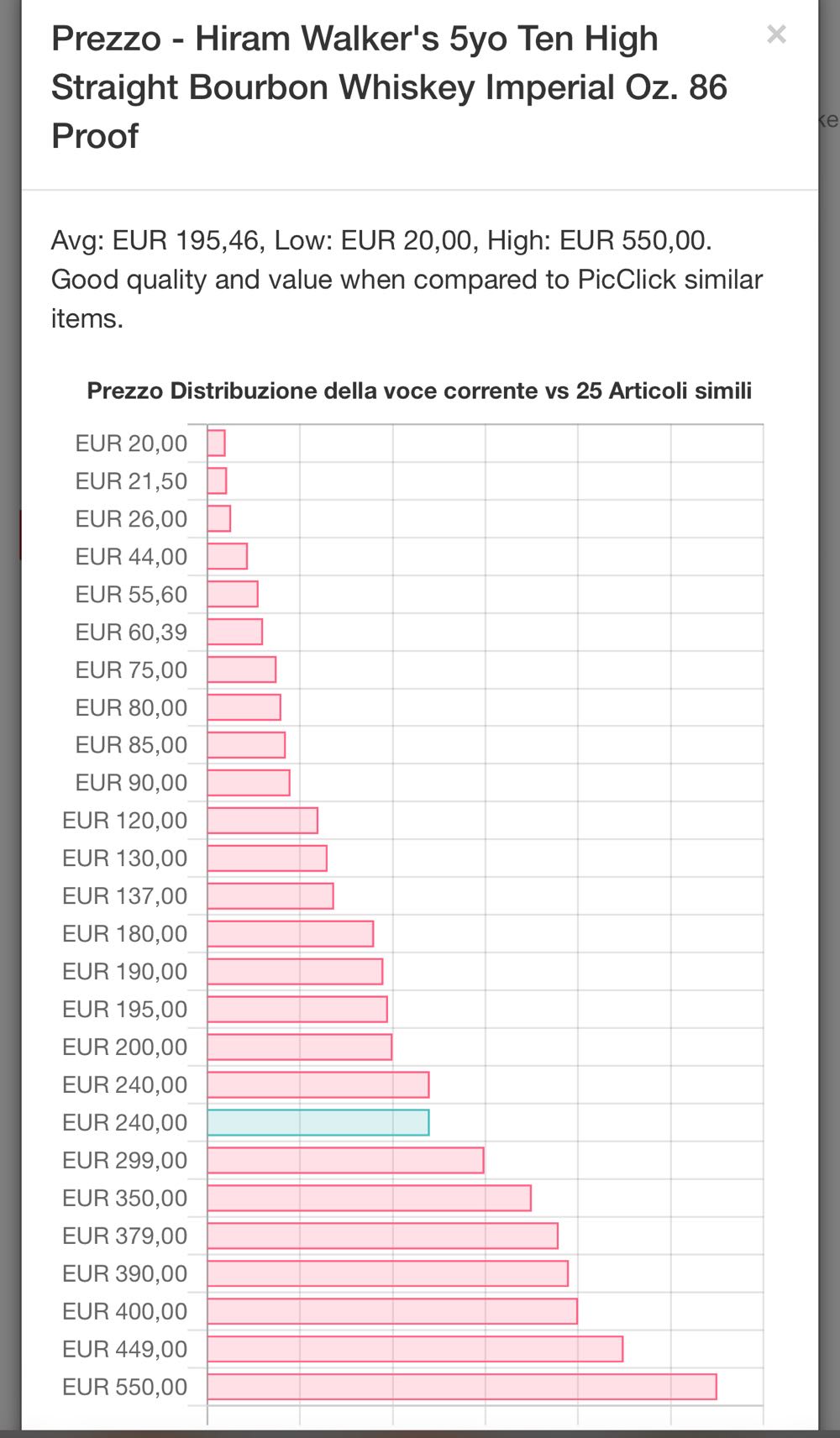Select the EUR 195,00 bar

point(297,1009)
